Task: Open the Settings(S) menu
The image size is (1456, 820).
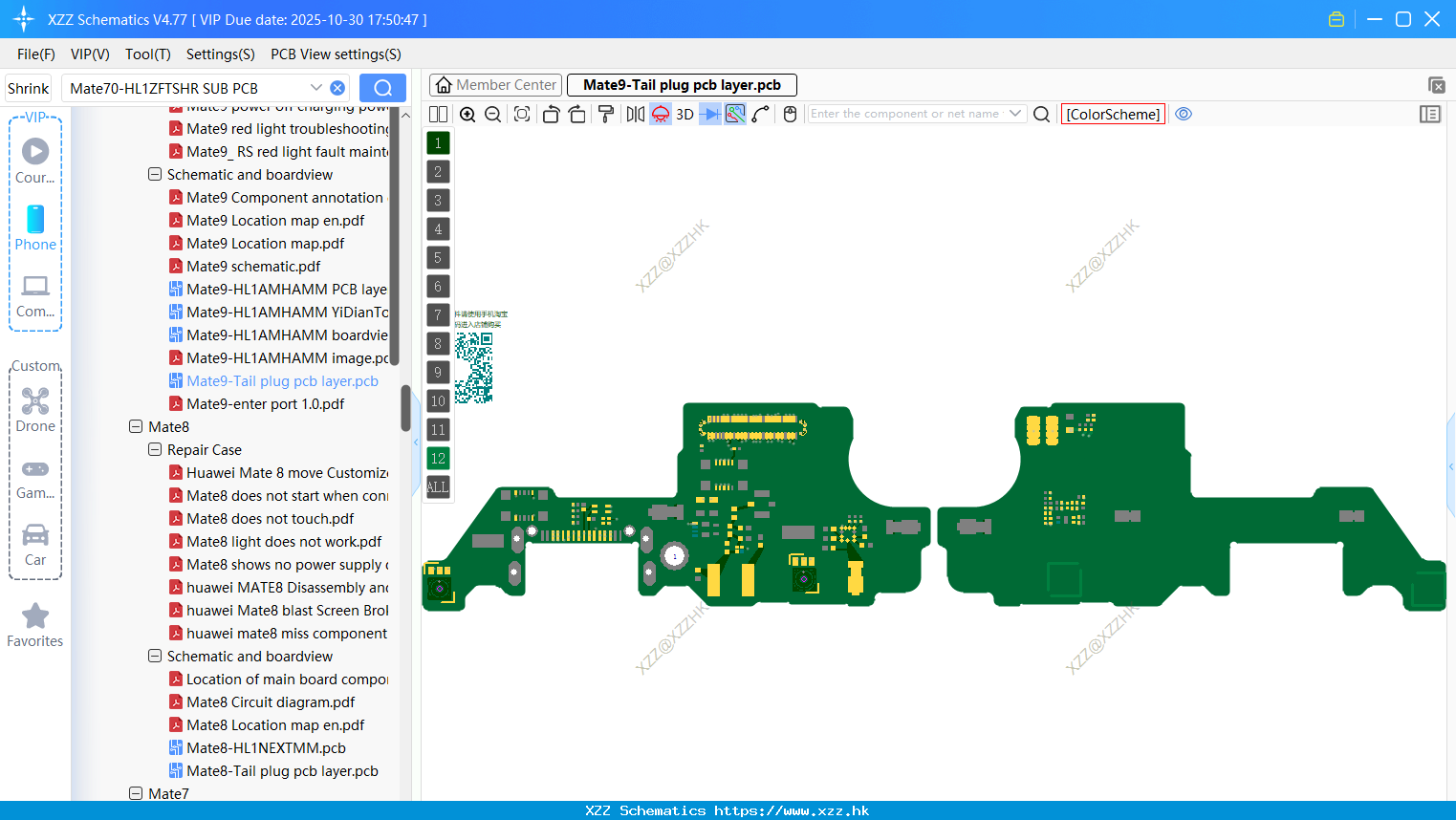Action: 221,54
